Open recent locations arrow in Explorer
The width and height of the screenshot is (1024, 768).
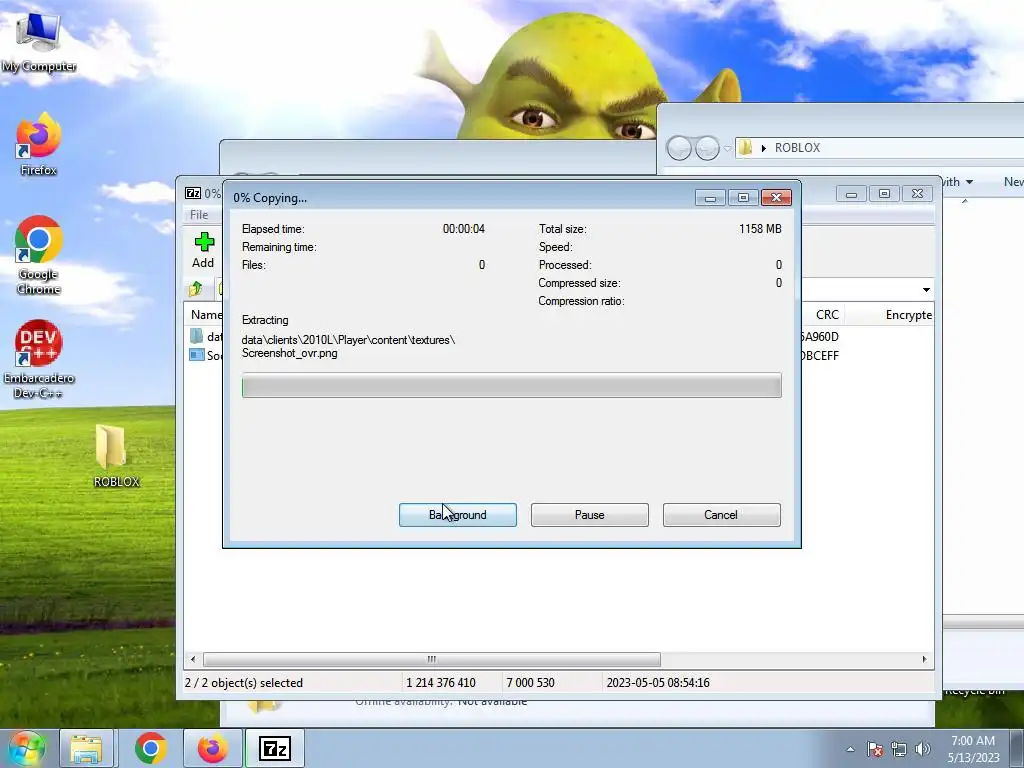click(727, 149)
